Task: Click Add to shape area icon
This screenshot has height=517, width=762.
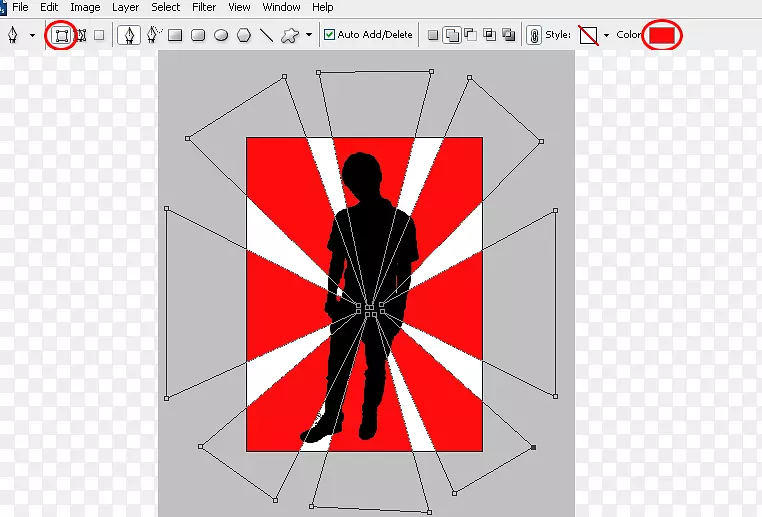Action: tap(452, 35)
